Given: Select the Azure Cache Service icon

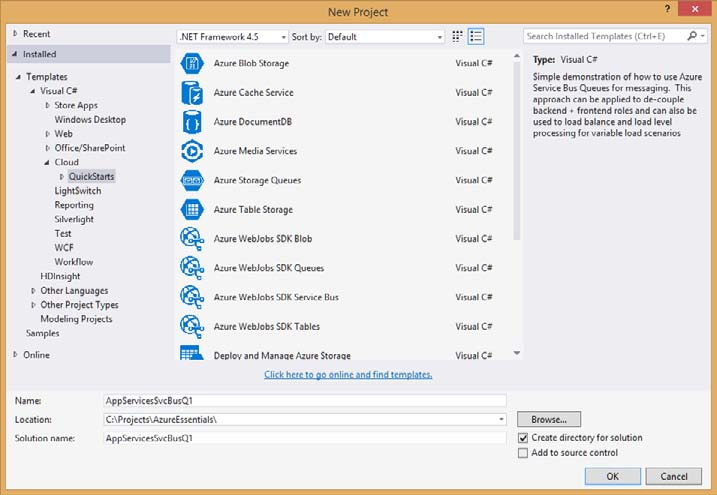Looking at the screenshot, I should [192, 92].
